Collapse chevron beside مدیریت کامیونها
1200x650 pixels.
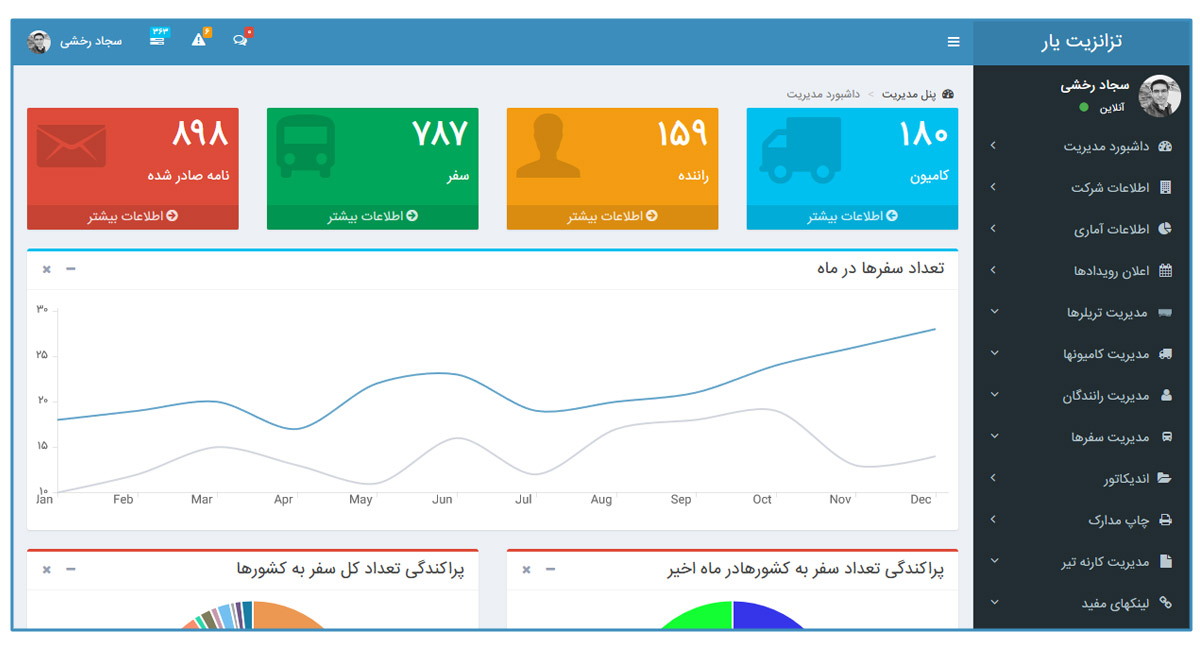coord(994,354)
